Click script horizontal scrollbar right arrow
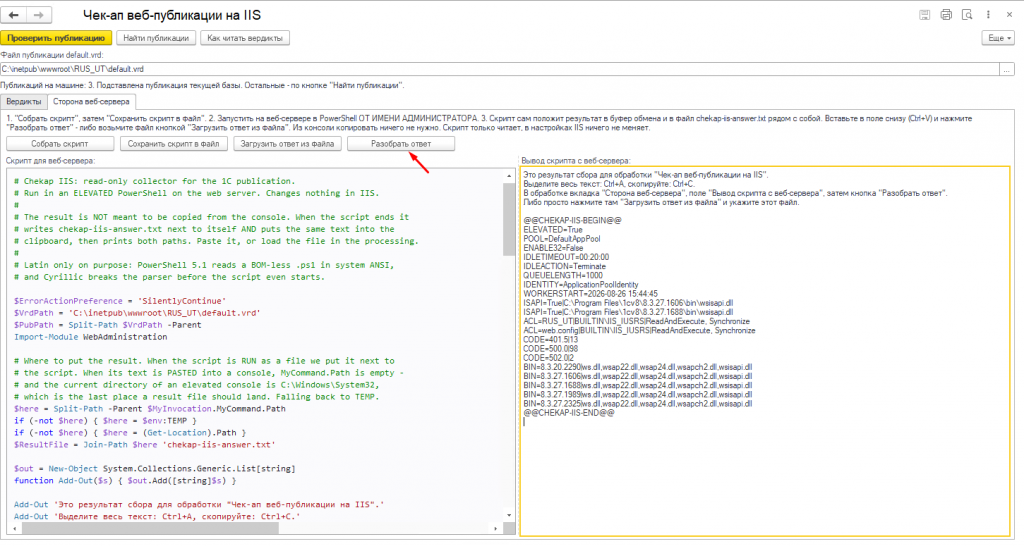The image size is (1024, 546). 496,528
